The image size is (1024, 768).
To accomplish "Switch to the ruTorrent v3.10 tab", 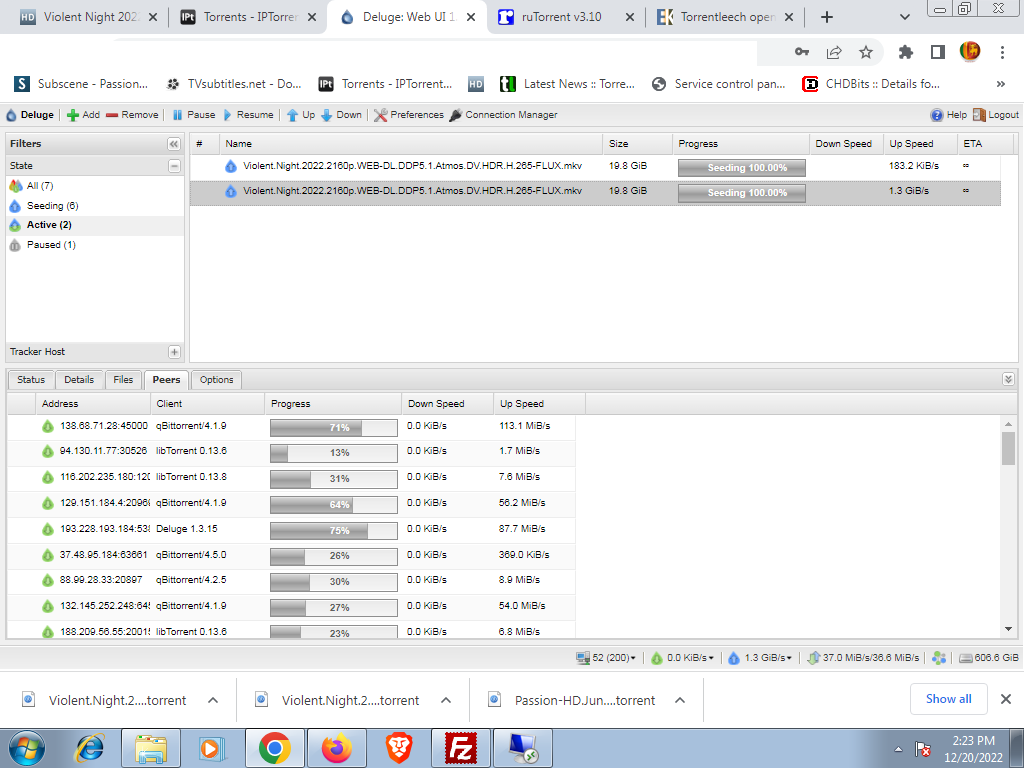I will 566,17.
